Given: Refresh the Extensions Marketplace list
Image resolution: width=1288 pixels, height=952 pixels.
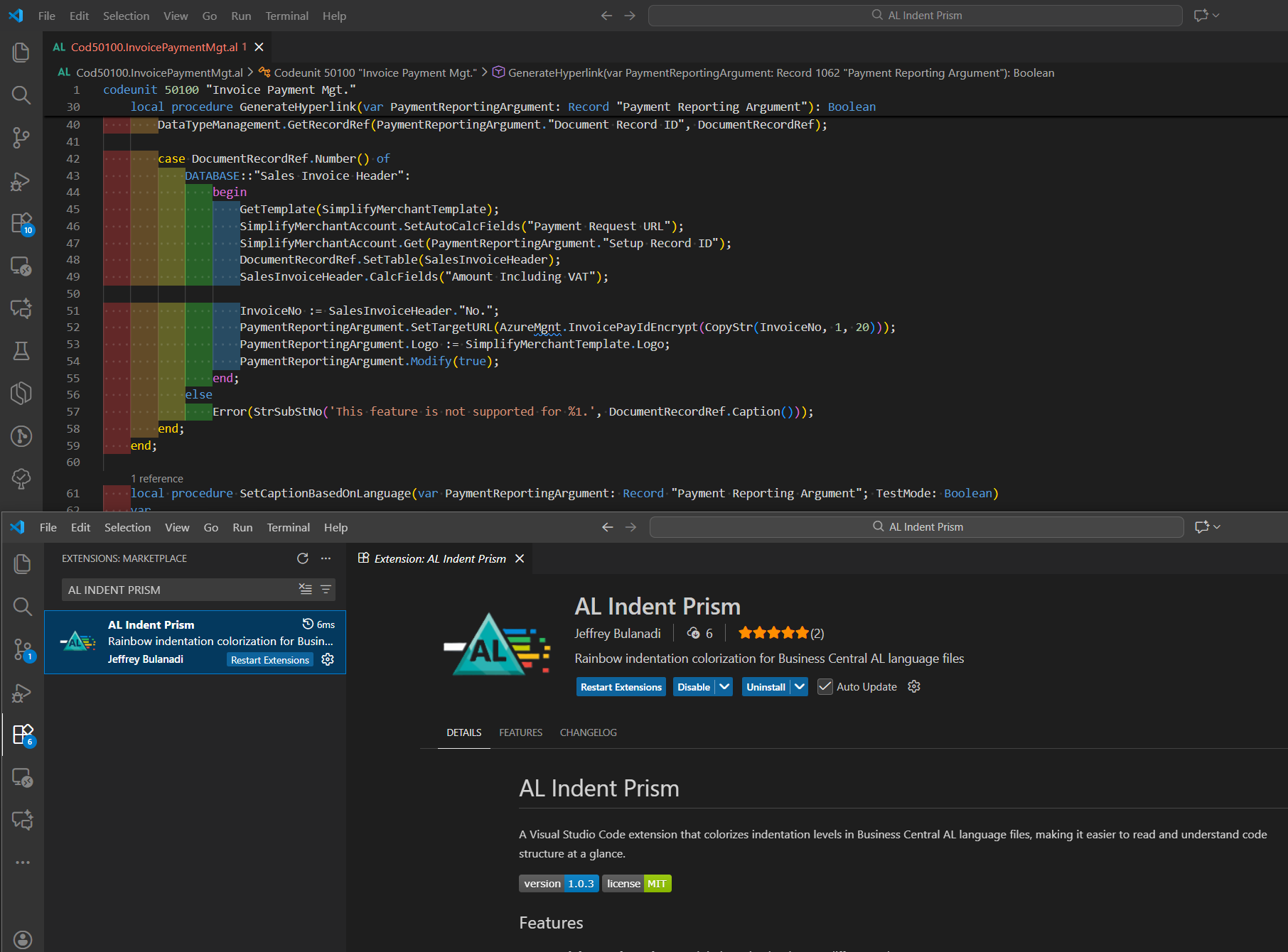Looking at the screenshot, I should [303, 558].
